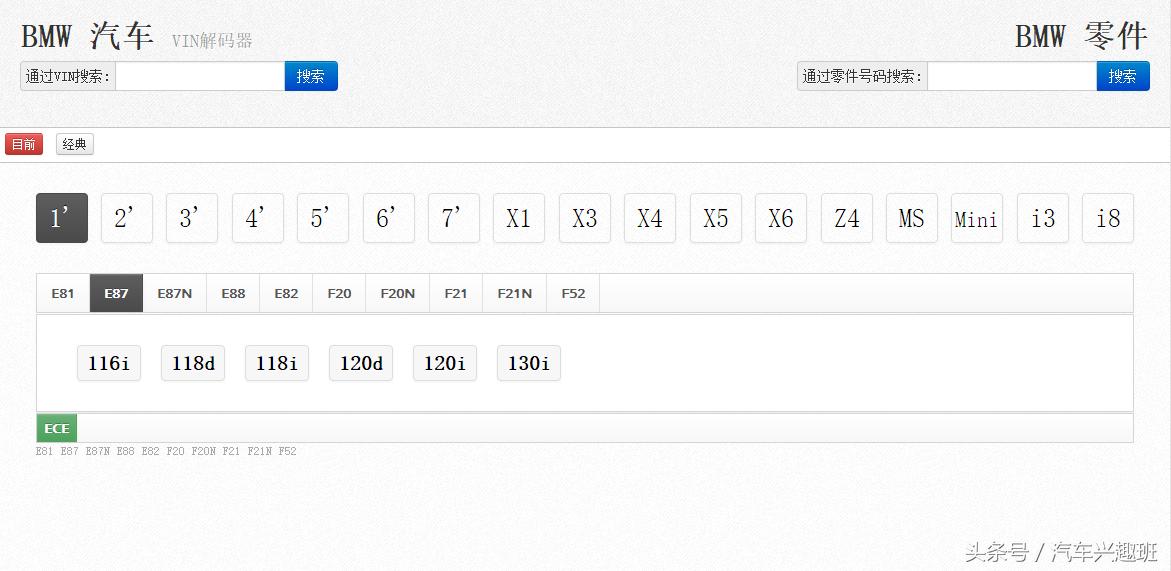1171x571 pixels.
Task: Pick the 118i model button
Action: tap(277, 363)
